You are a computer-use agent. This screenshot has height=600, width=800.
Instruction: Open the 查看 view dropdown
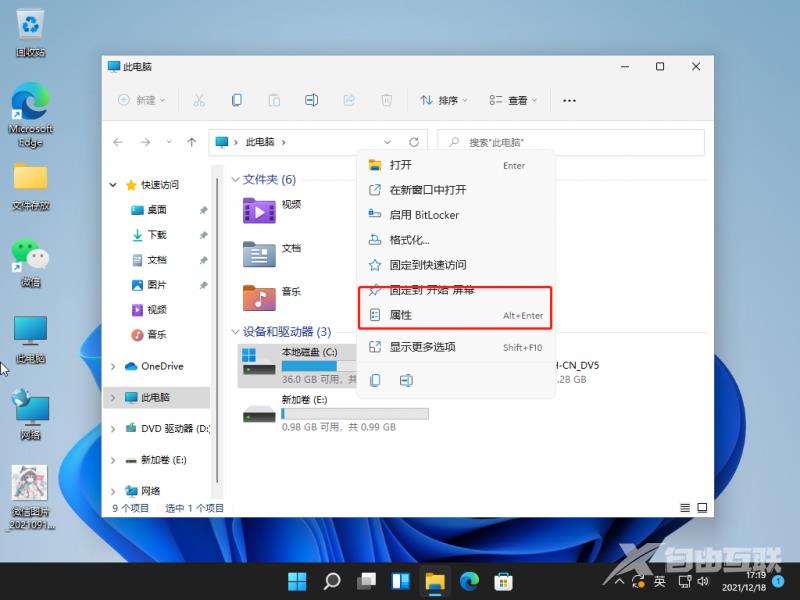(x=513, y=101)
